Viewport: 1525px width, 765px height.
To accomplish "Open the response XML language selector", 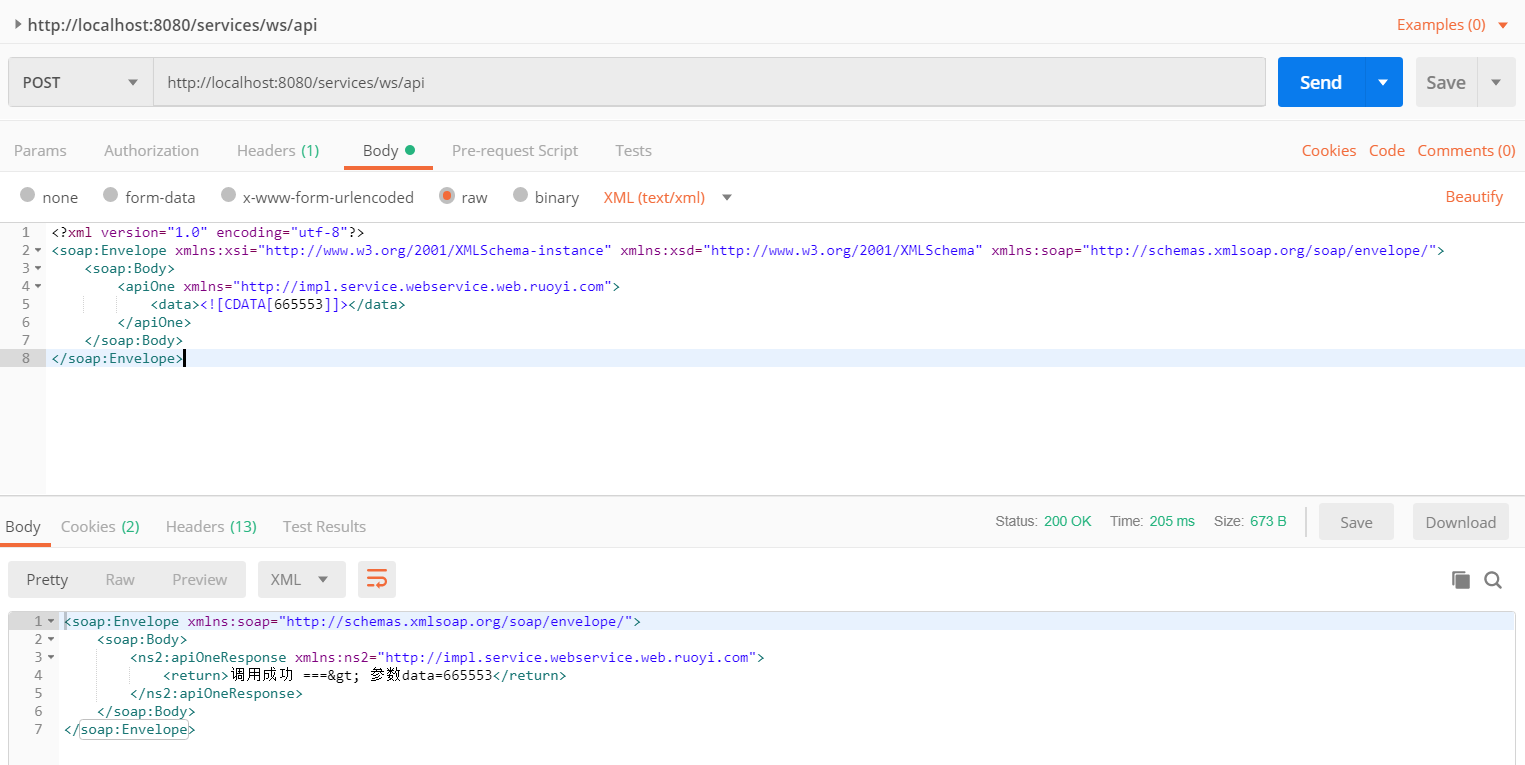I will point(301,579).
